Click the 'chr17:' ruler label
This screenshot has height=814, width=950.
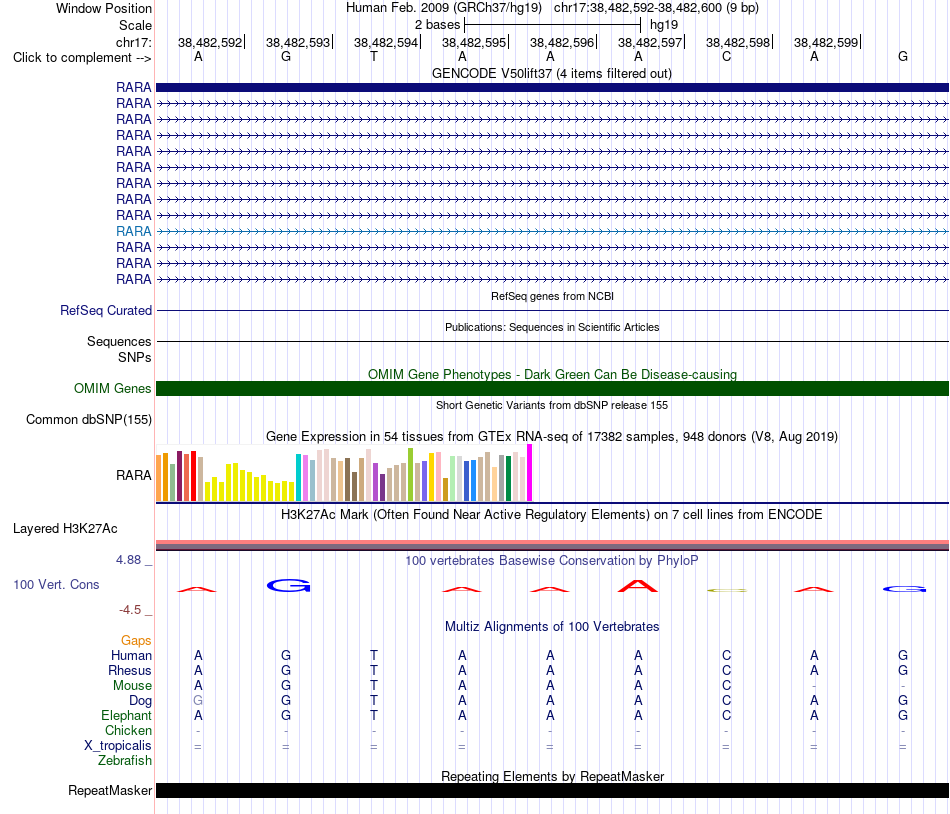(133, 42)
